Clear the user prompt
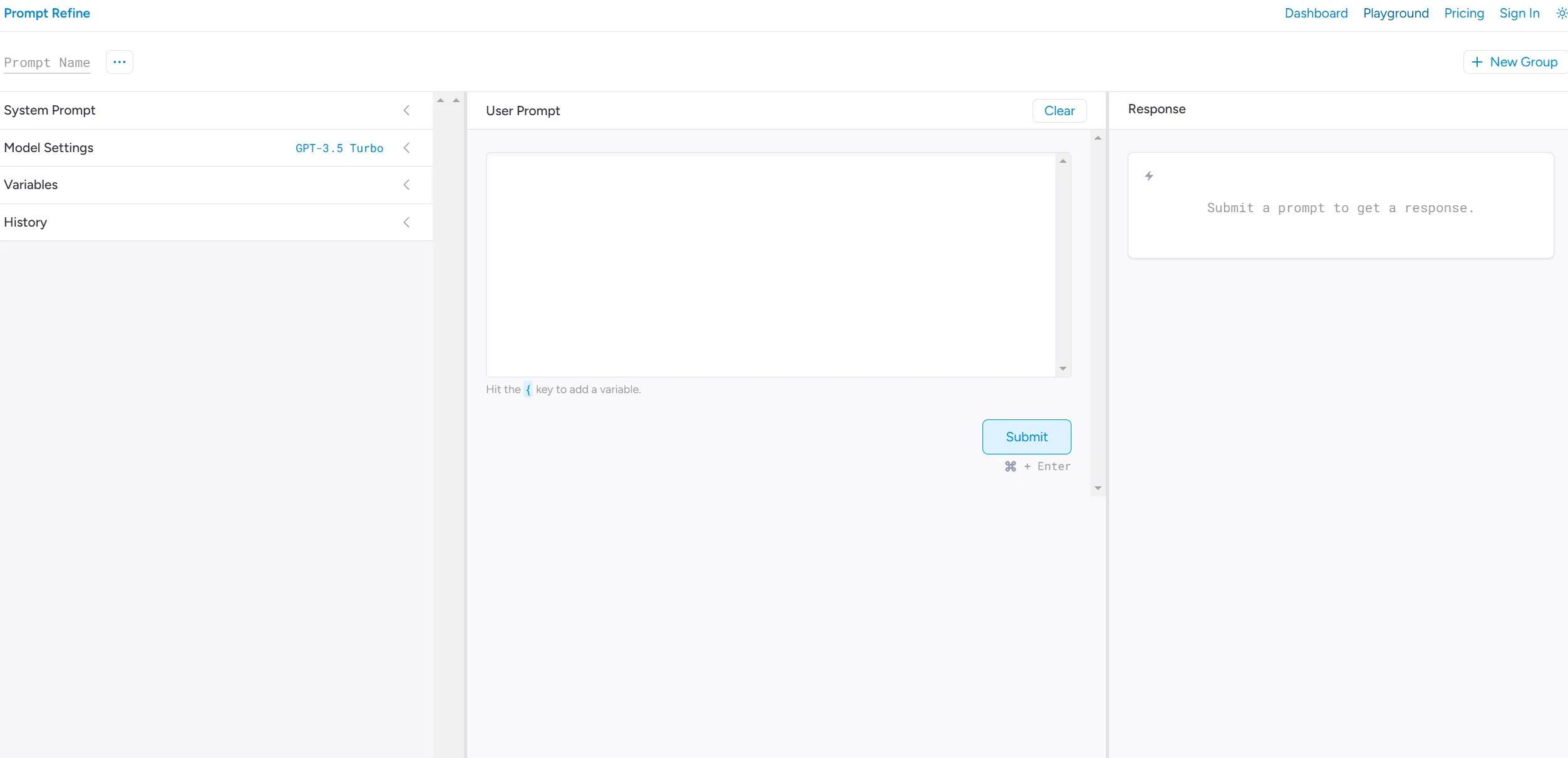 point(1059,110)
